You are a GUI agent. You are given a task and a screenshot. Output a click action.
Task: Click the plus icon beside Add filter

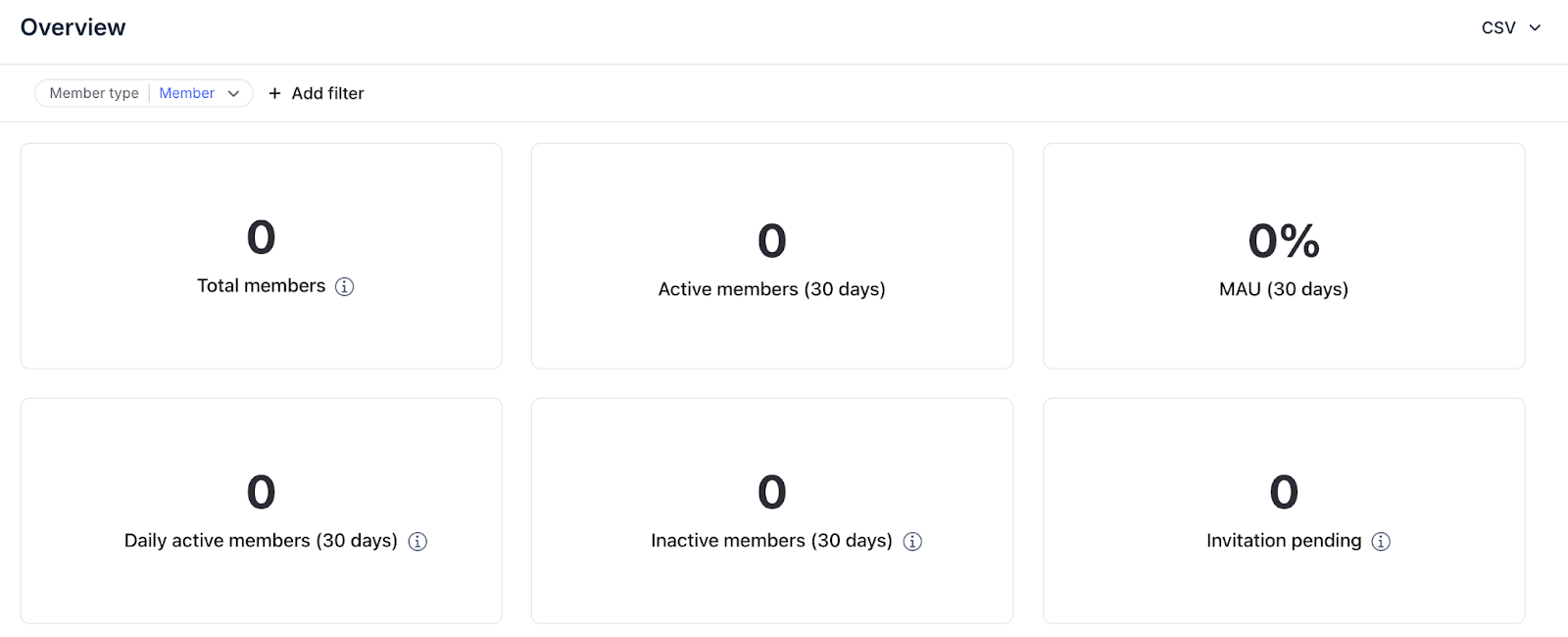(x=273, y=92)
